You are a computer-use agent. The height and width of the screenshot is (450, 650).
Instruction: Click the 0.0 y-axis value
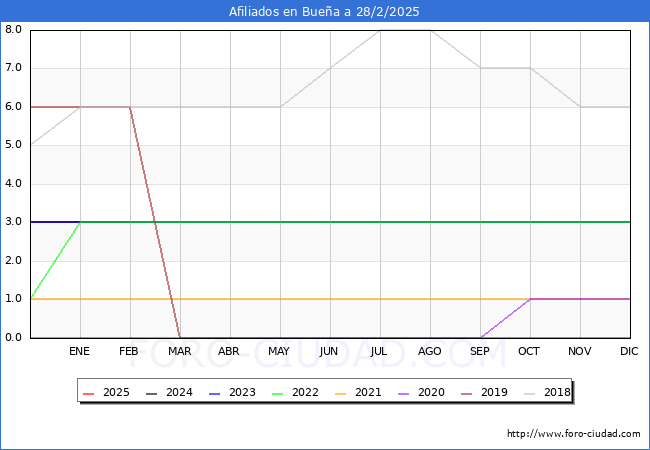13,338
